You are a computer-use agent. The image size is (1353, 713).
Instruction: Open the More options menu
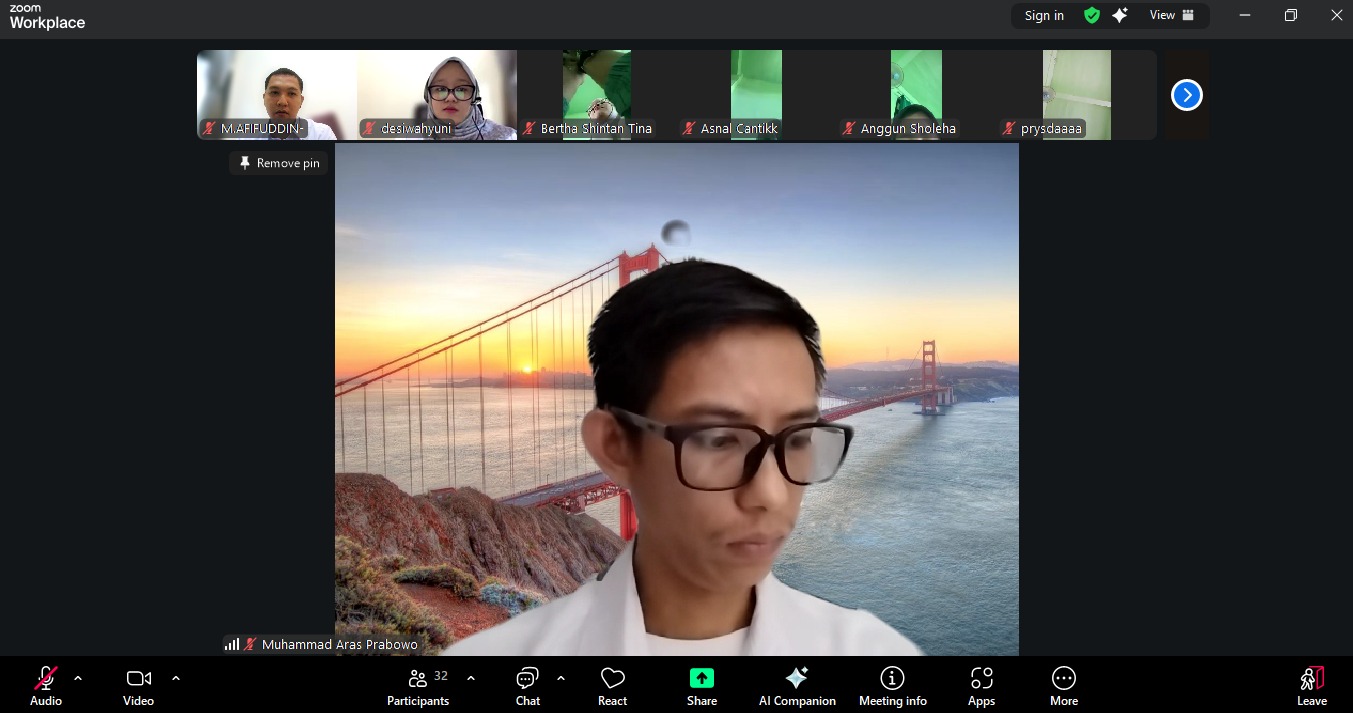(x=1064, y=686)
